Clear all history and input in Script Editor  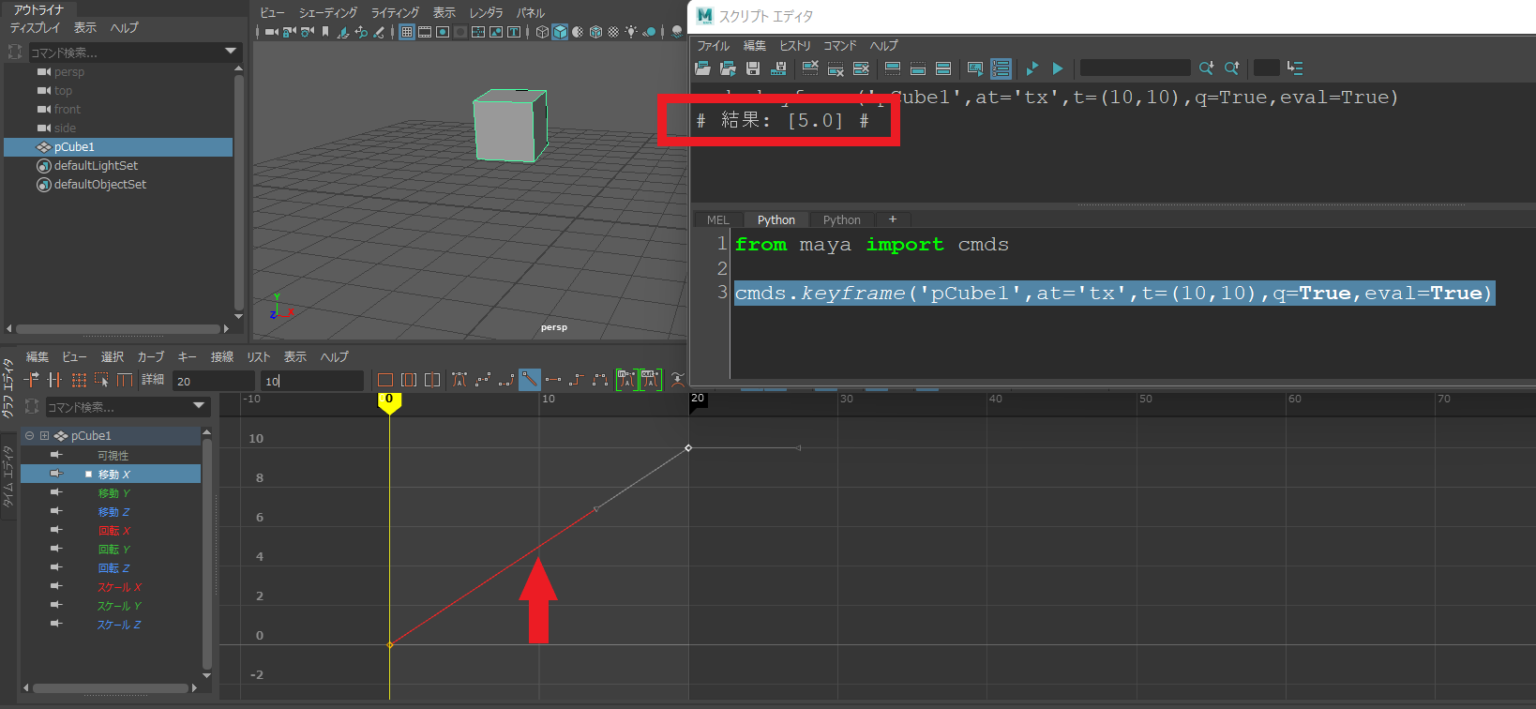(x=860, y=68)
